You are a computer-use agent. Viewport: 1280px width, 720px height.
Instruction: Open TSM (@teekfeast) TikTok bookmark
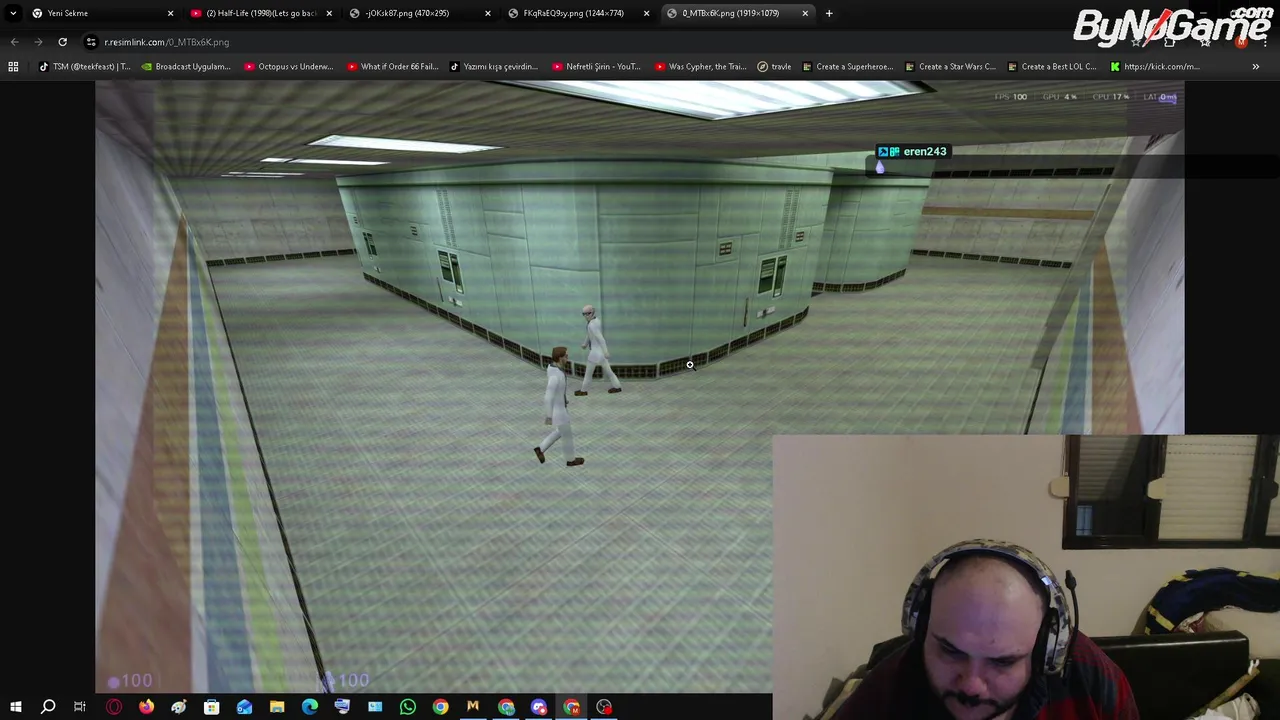[x=84, y=67]
